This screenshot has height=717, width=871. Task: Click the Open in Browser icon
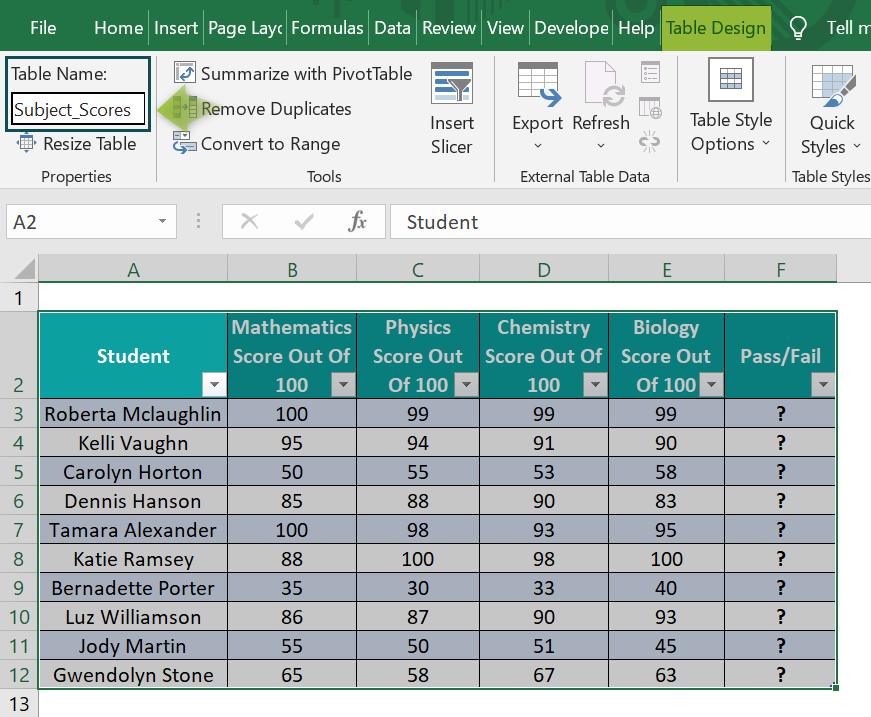coord(650,107)
